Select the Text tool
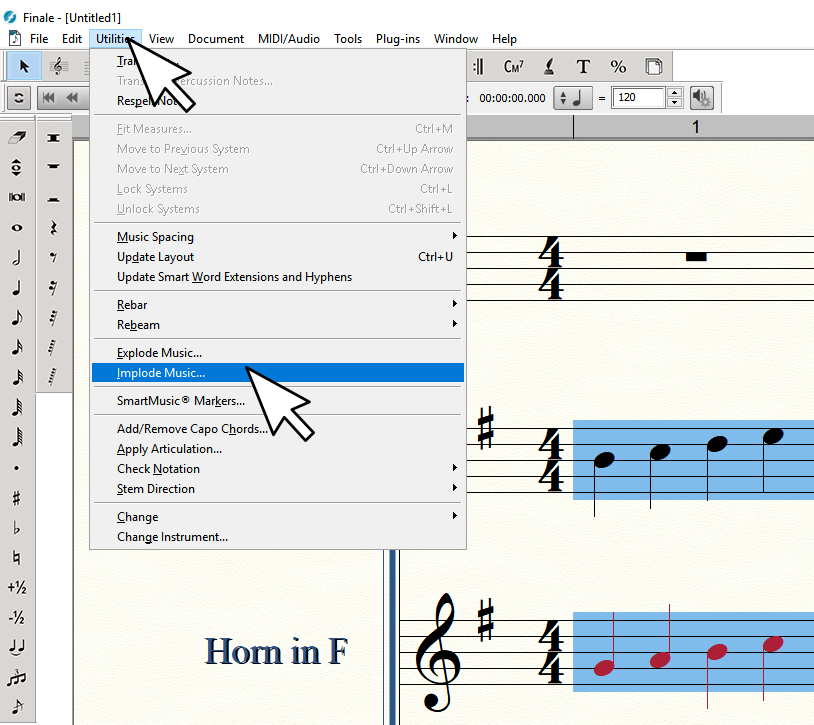This screenshot has height=725, width=814. click(x=583, y=67)
